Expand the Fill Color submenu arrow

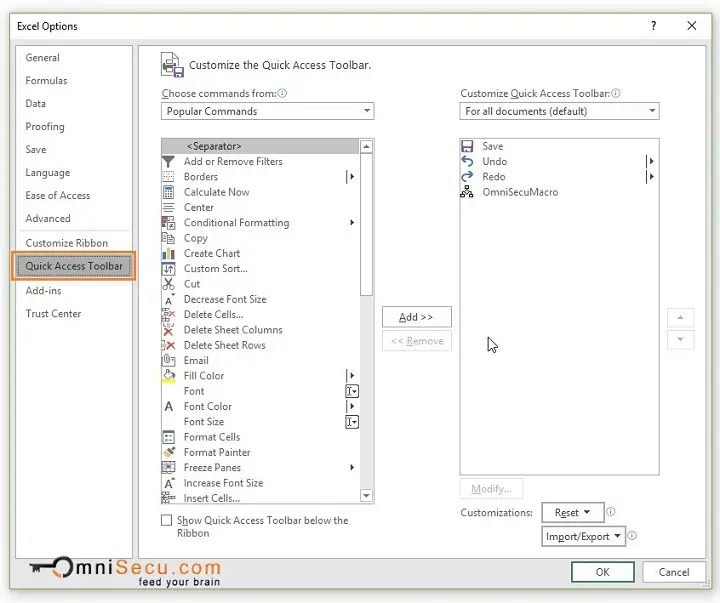click(351, 376)
